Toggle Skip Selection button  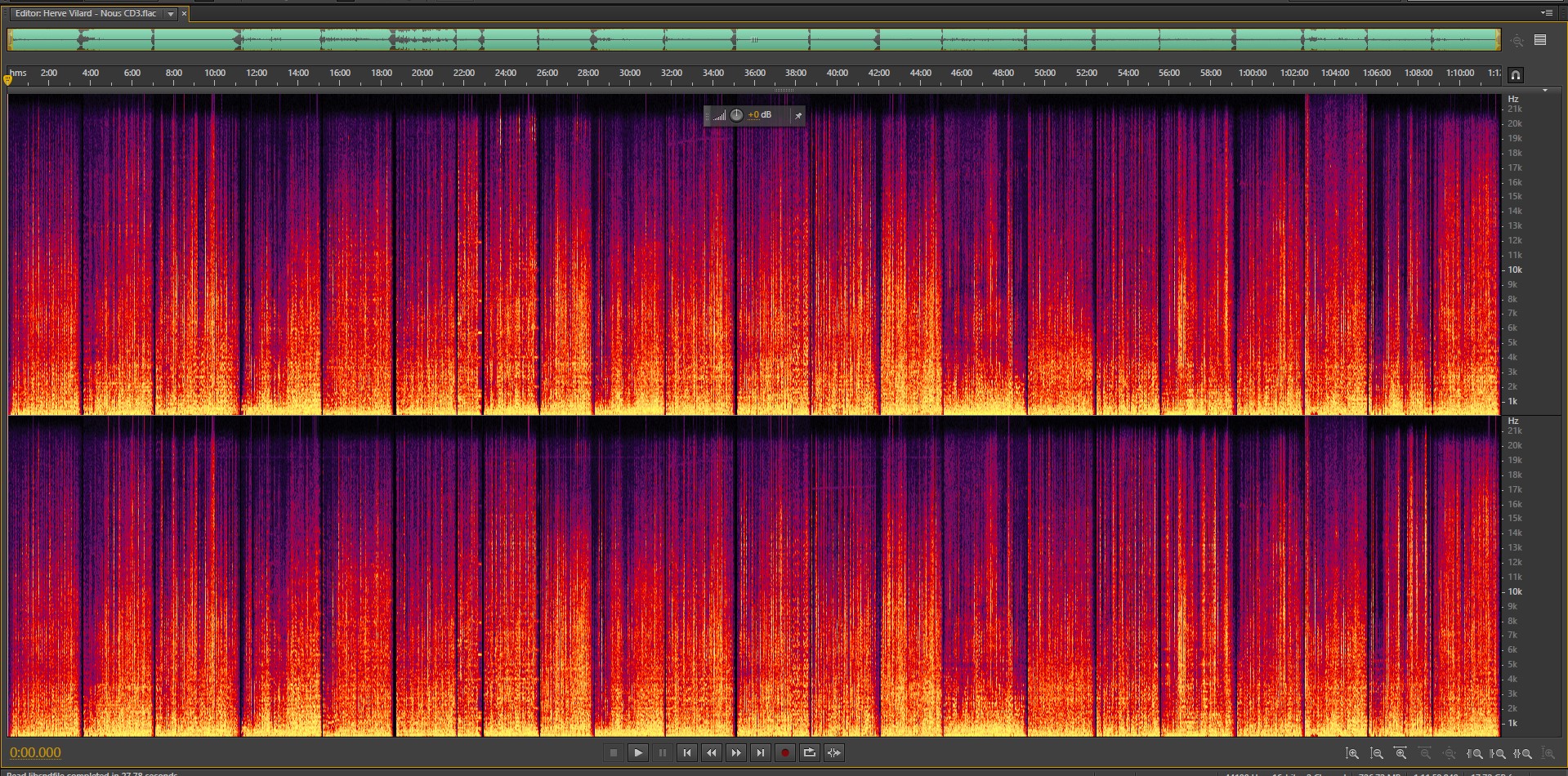(833, 753)
